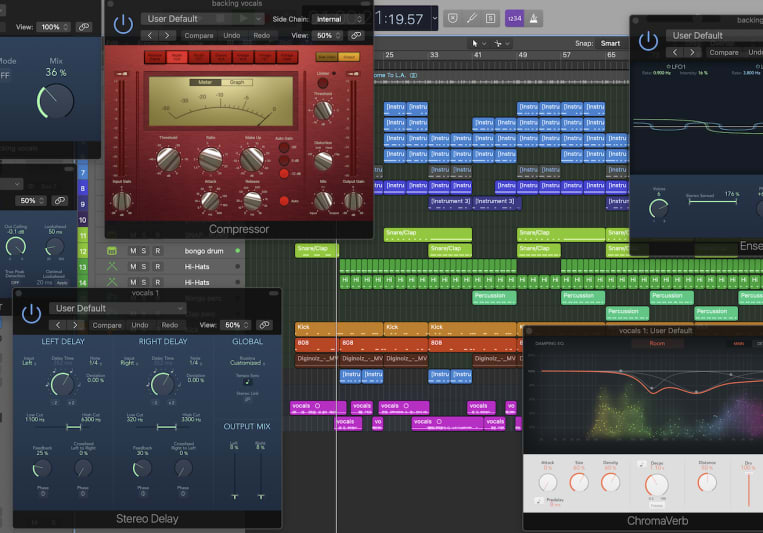The image size is (763, 533).
Task: Click the link icon in Compressor header
Action: tap(356, 36)
